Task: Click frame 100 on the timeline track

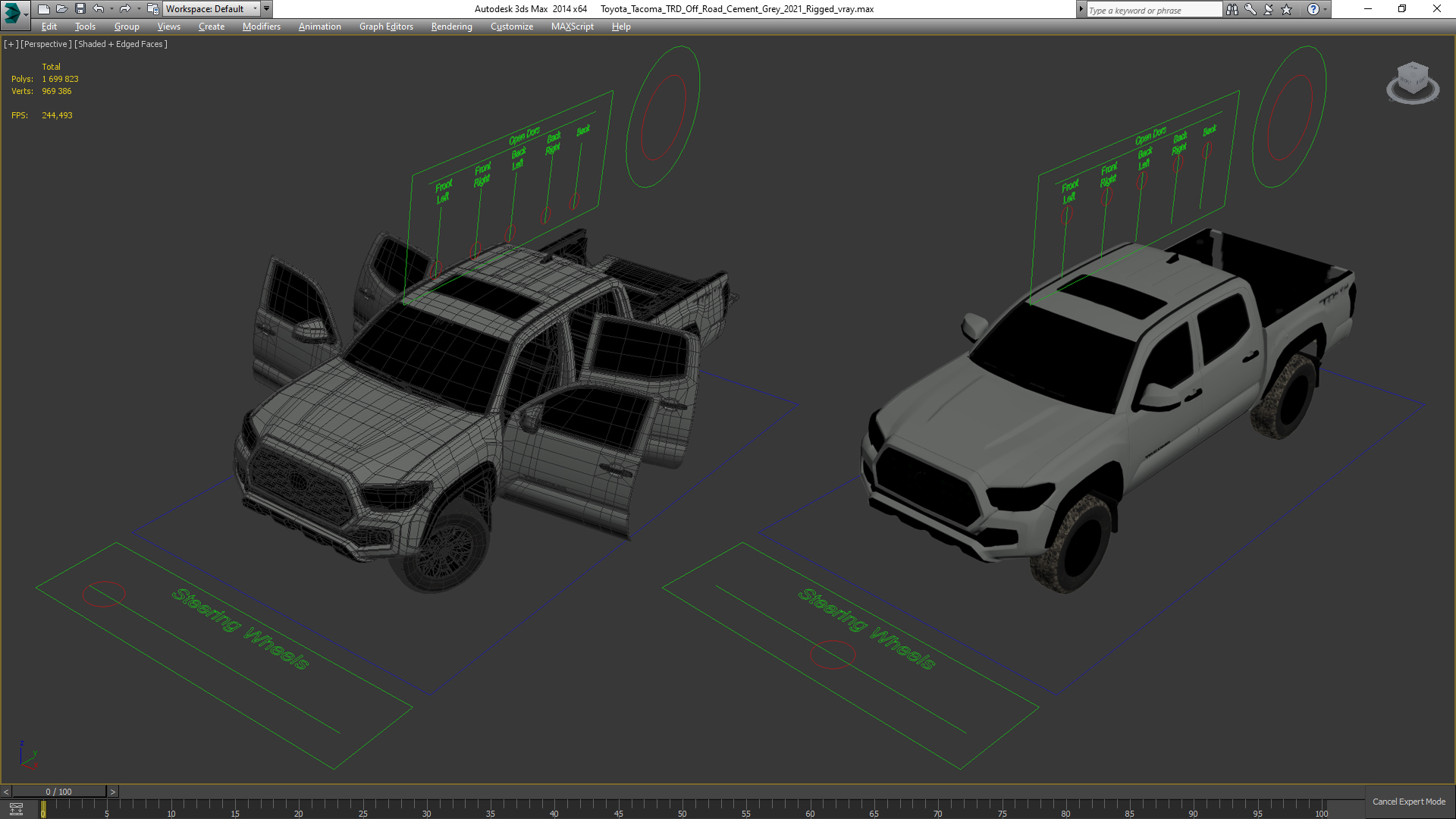Action: [x=1321, y=808]
